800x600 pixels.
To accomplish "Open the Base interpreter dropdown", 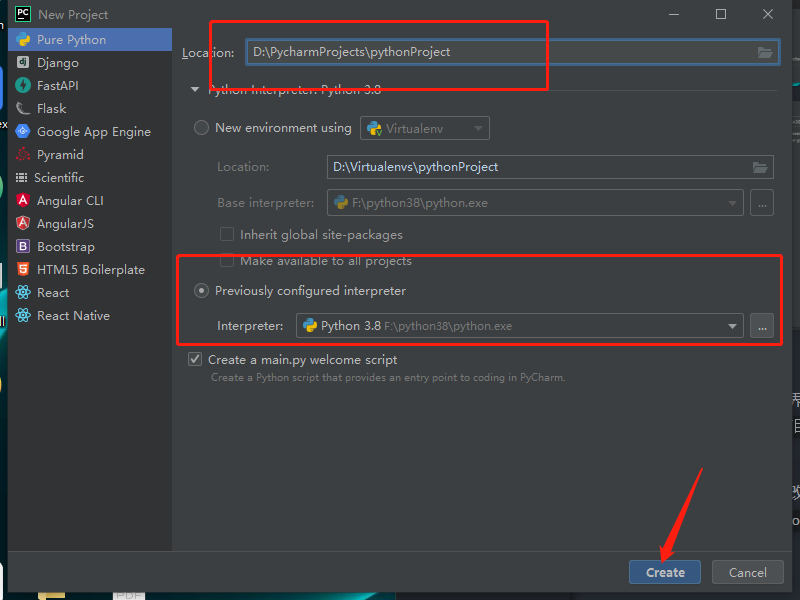I will coord(535,203).
